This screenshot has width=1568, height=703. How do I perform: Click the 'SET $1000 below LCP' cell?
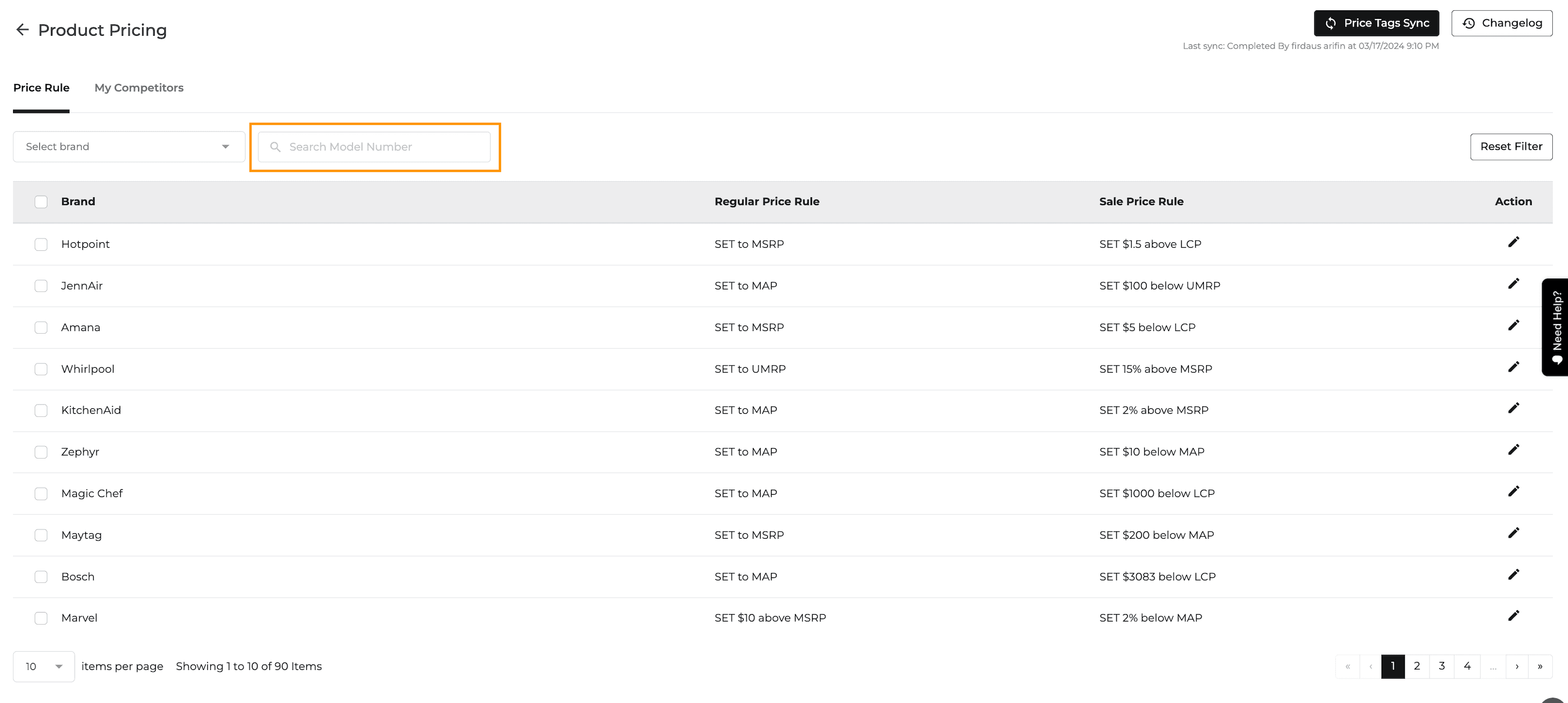1157,494
